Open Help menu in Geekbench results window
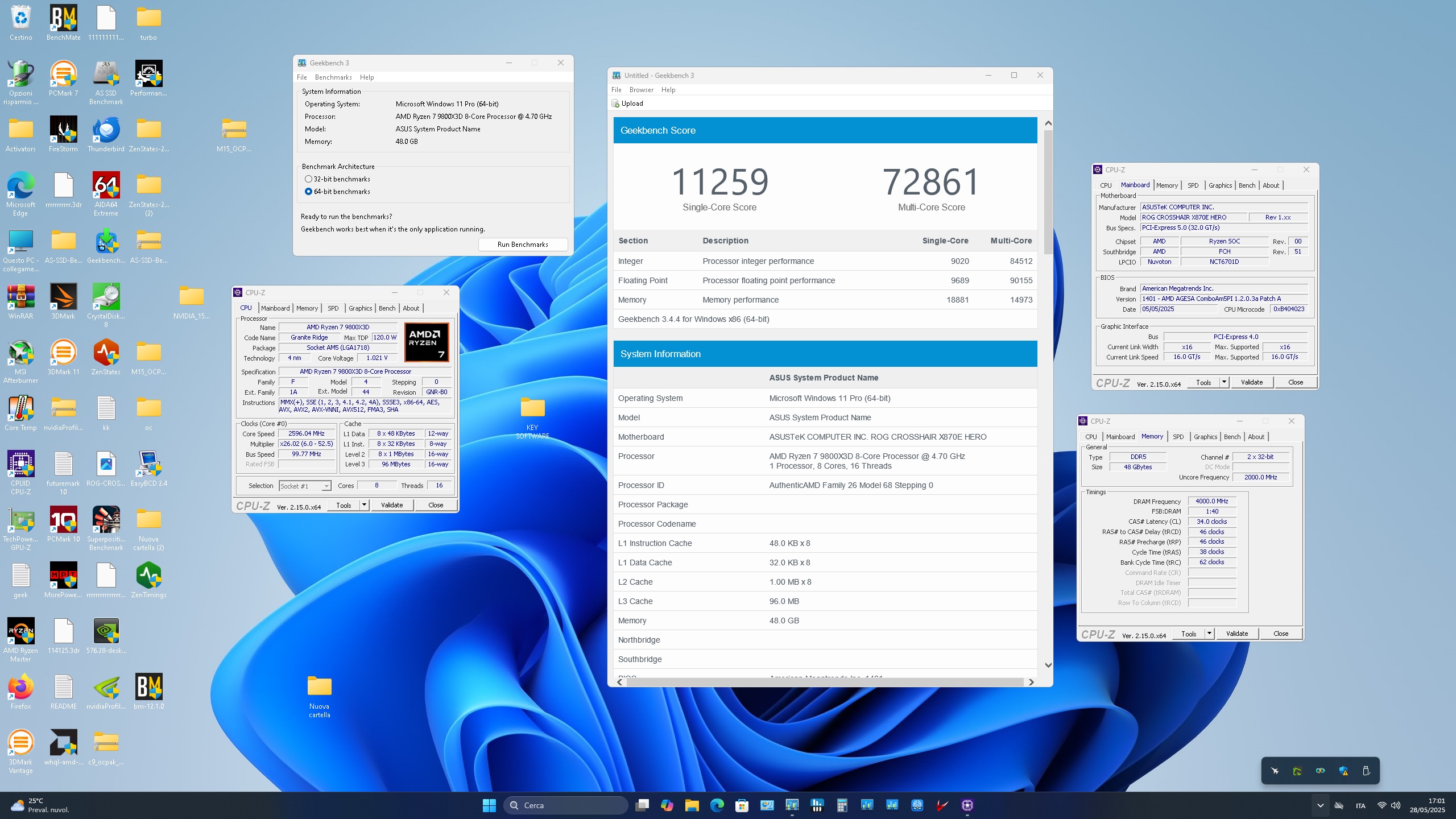The image size is (1456, 819). 668,90
